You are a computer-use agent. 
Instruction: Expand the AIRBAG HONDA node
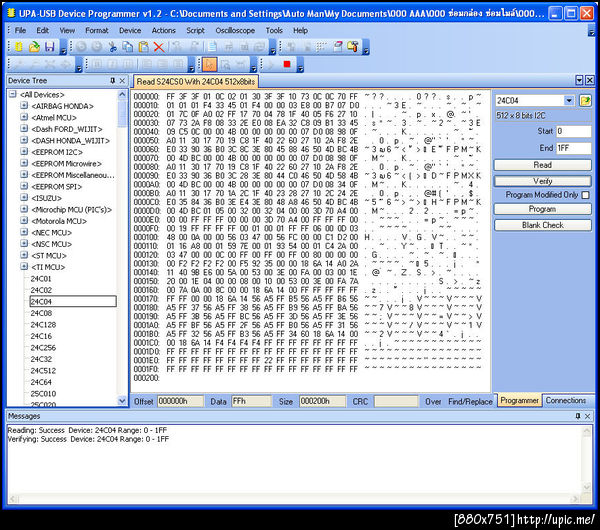(x=24, y=106)
